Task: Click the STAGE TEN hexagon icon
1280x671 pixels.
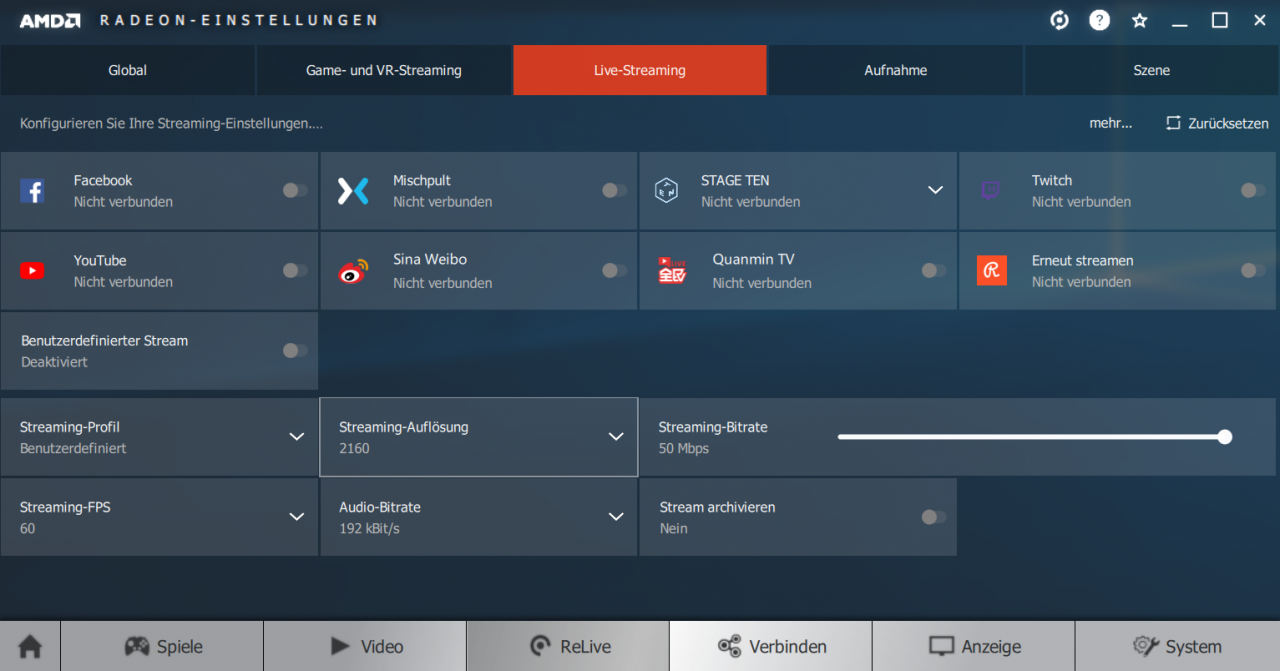Action: tap(666, 190)
